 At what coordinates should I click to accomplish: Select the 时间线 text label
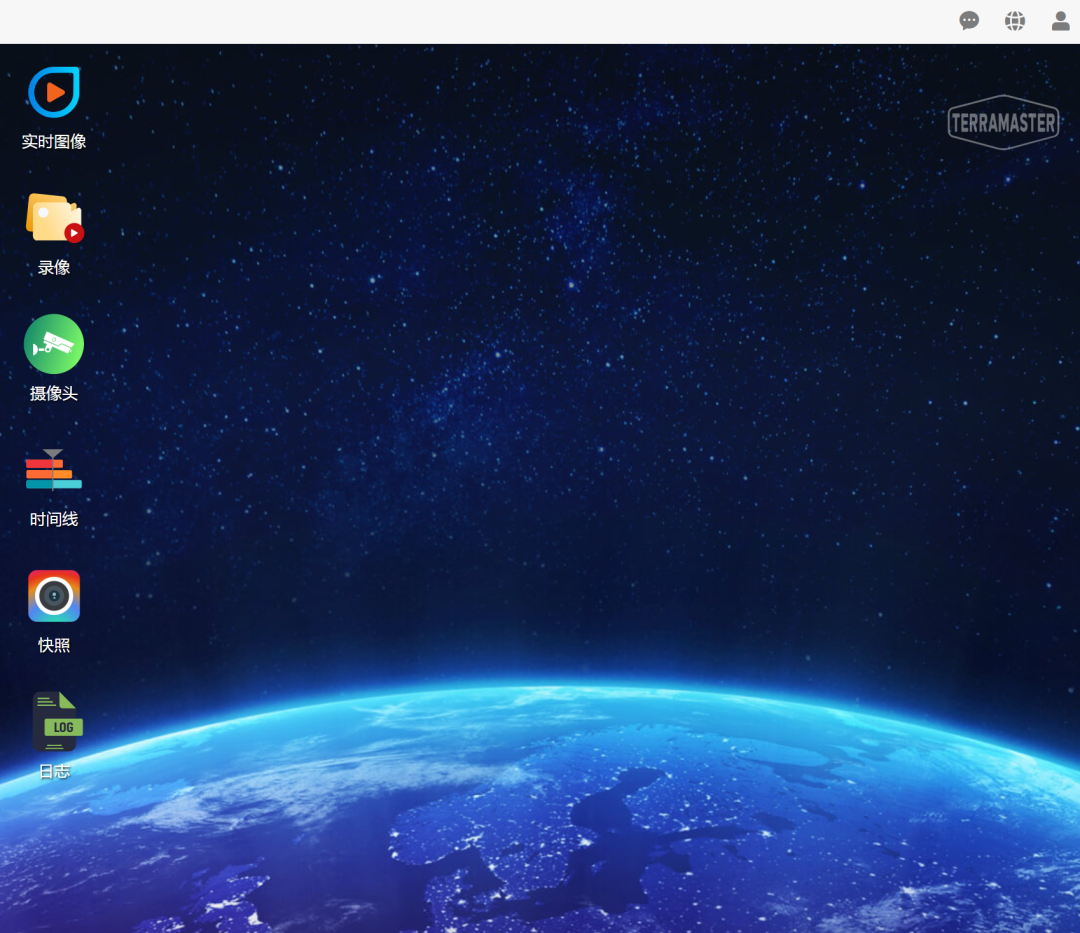(x=54, y=520)
